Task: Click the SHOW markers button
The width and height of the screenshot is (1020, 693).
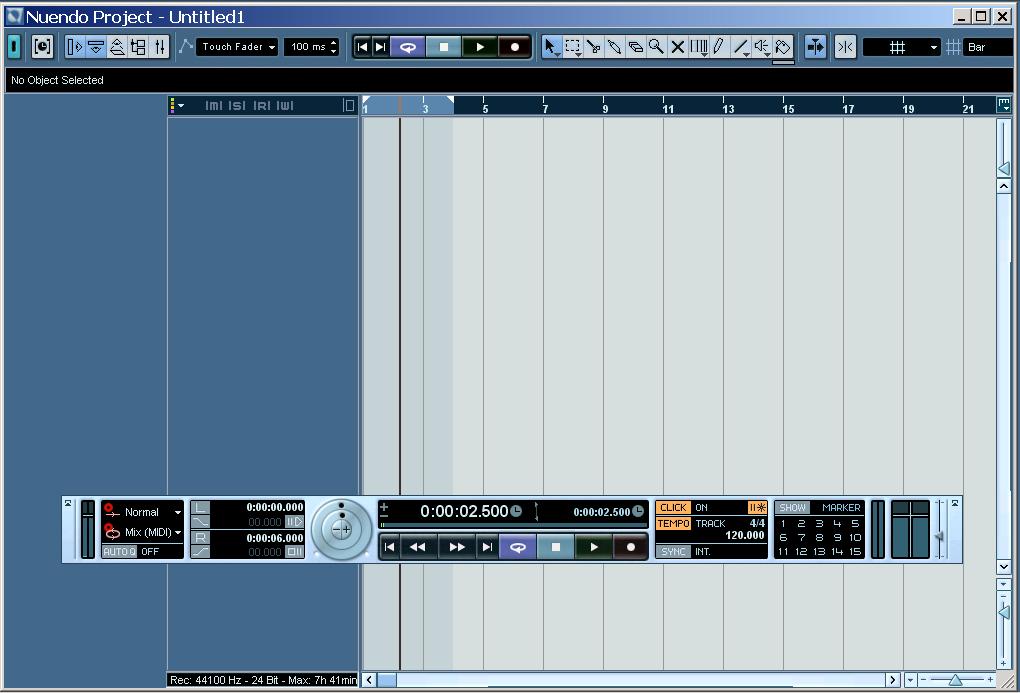Action: click(792, 508)
